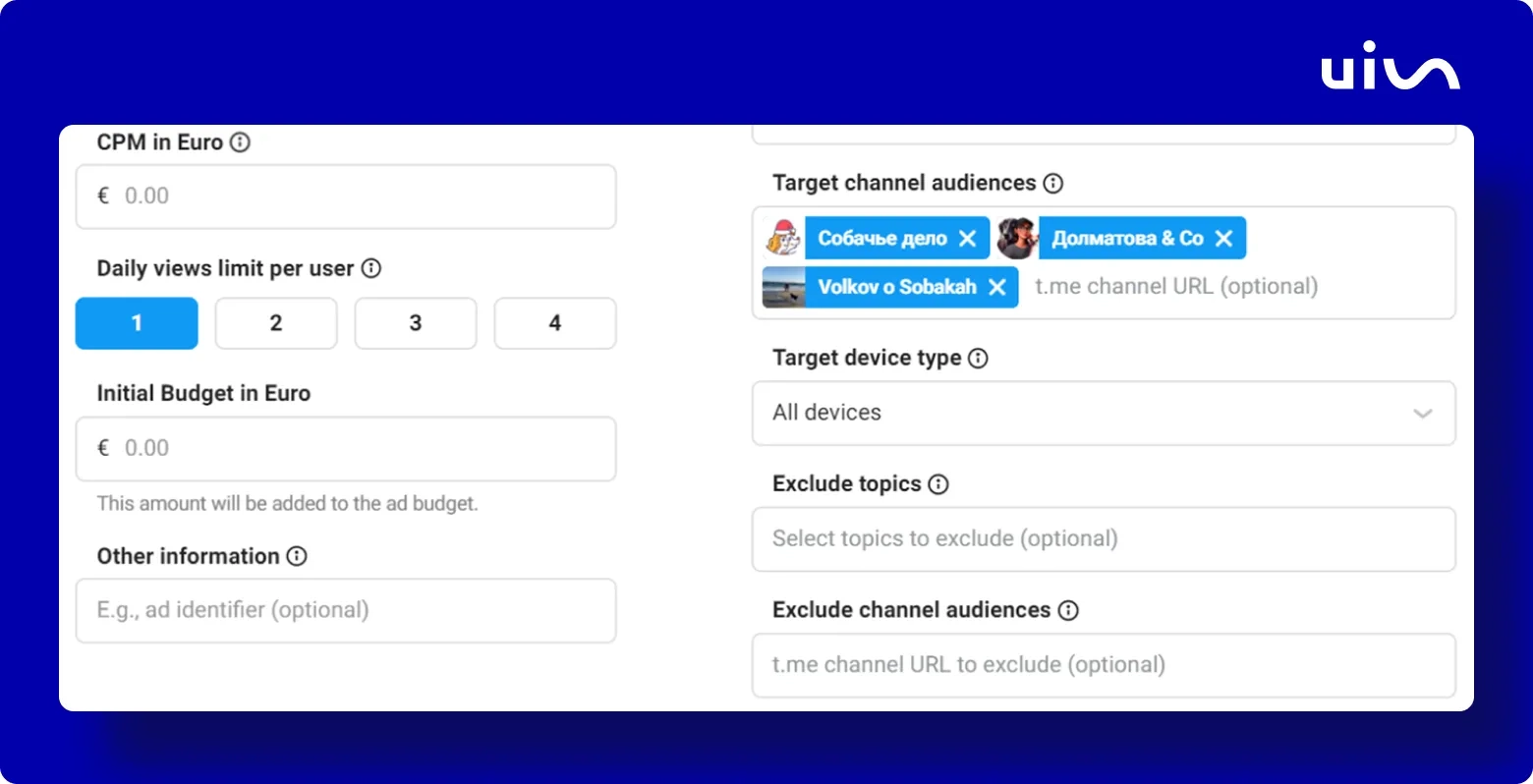This screenshot has height=784, width=1533.
Task: Click the Target device type info icon
Action: click(x=978, y=358)
